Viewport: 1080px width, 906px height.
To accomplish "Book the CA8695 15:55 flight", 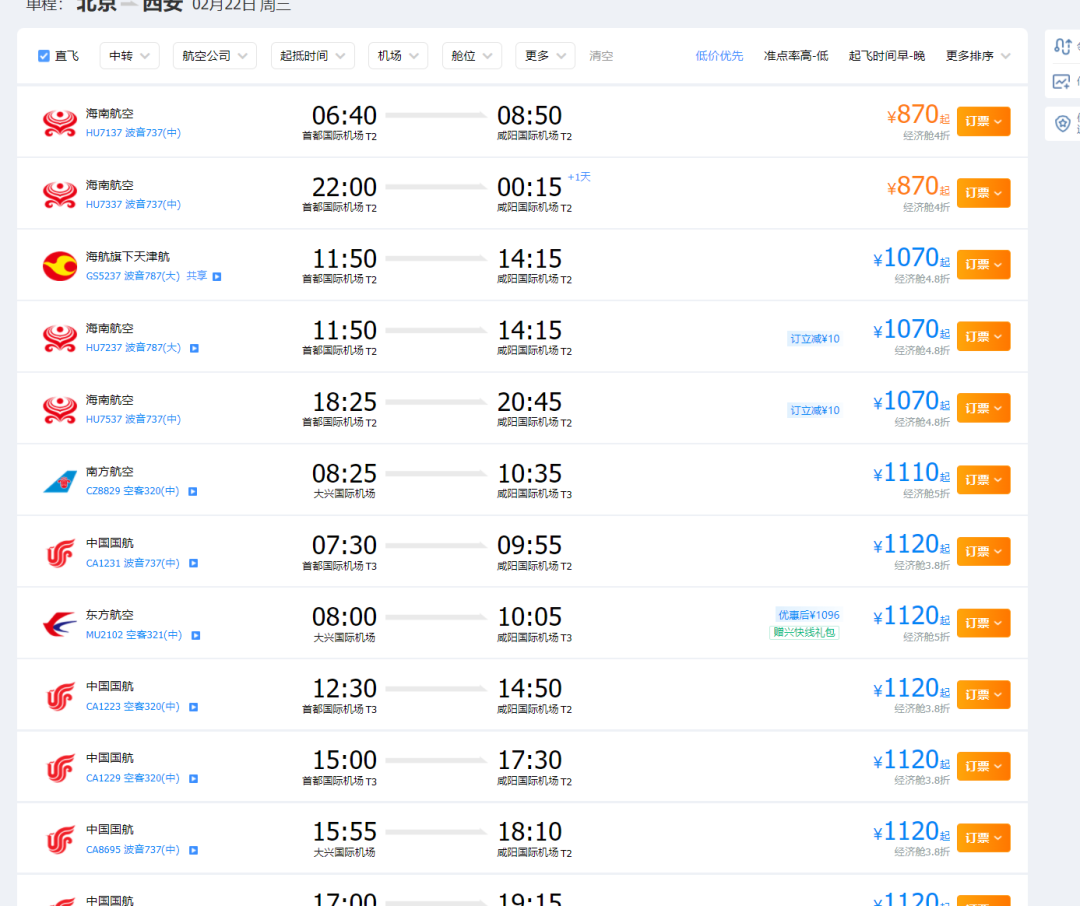I will pyautogui.click(x=984, y=838).
